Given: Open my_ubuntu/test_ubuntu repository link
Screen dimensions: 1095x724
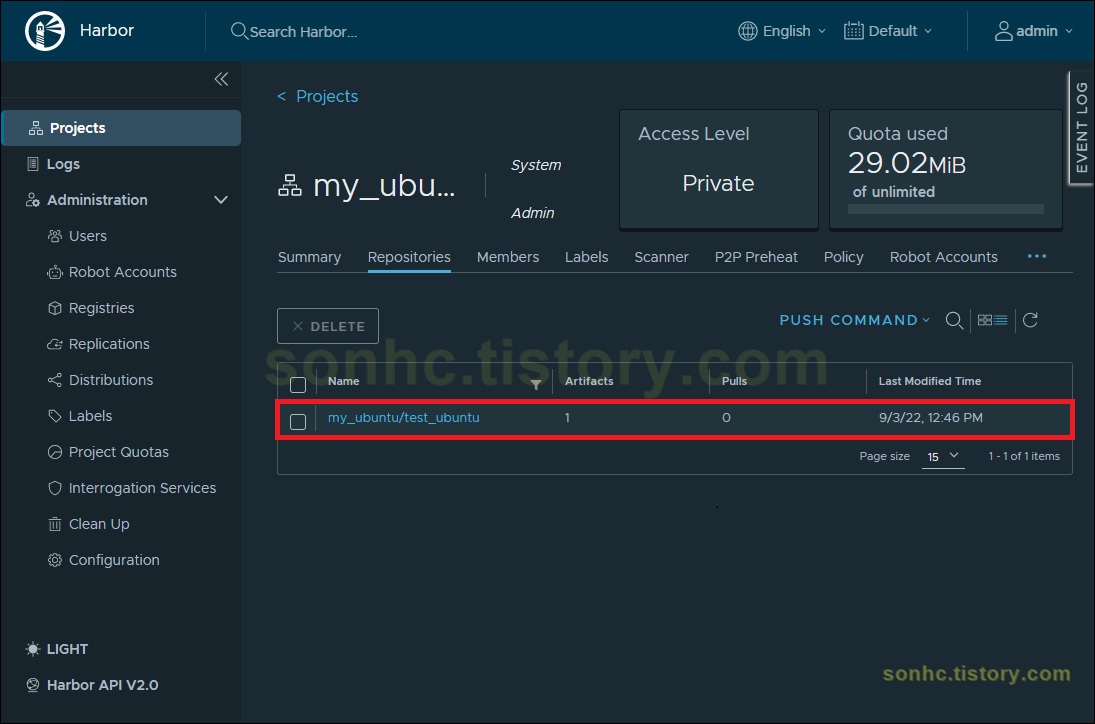Looking at the screenshot, I should point(404,418).
